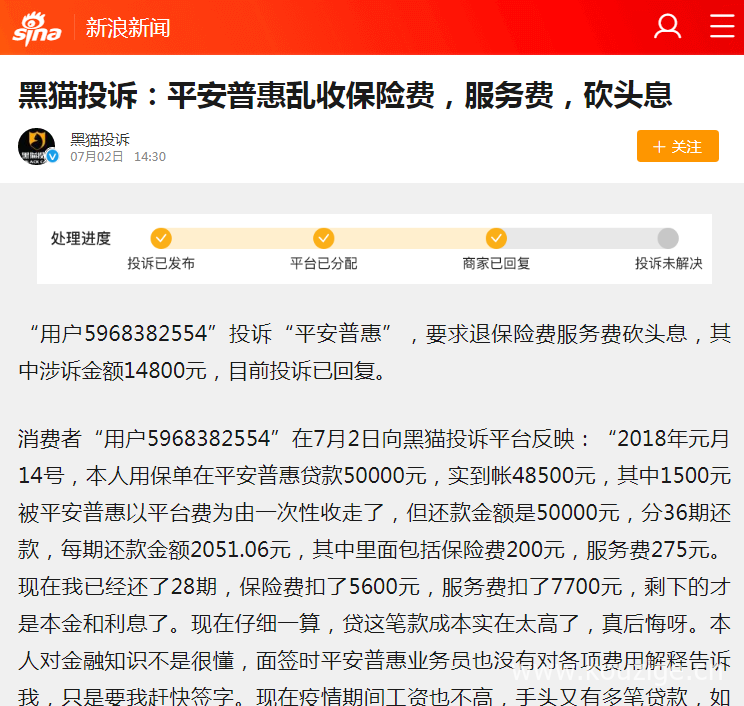Screen dimensions: 744x706
Task: Click progress bar between 商家已回复 and 投诉未解决
Action: (582, 238)
